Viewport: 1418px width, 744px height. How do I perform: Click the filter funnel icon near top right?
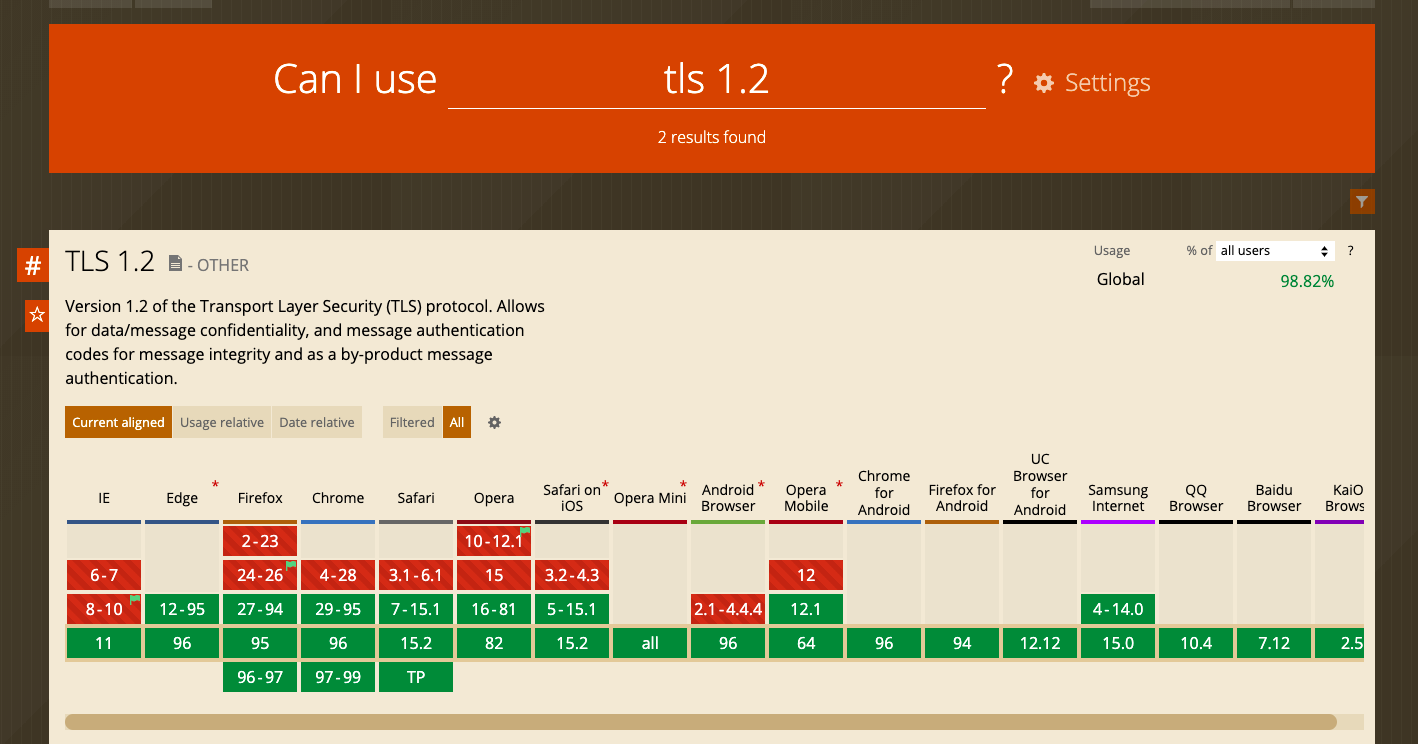coord(1362,201)
